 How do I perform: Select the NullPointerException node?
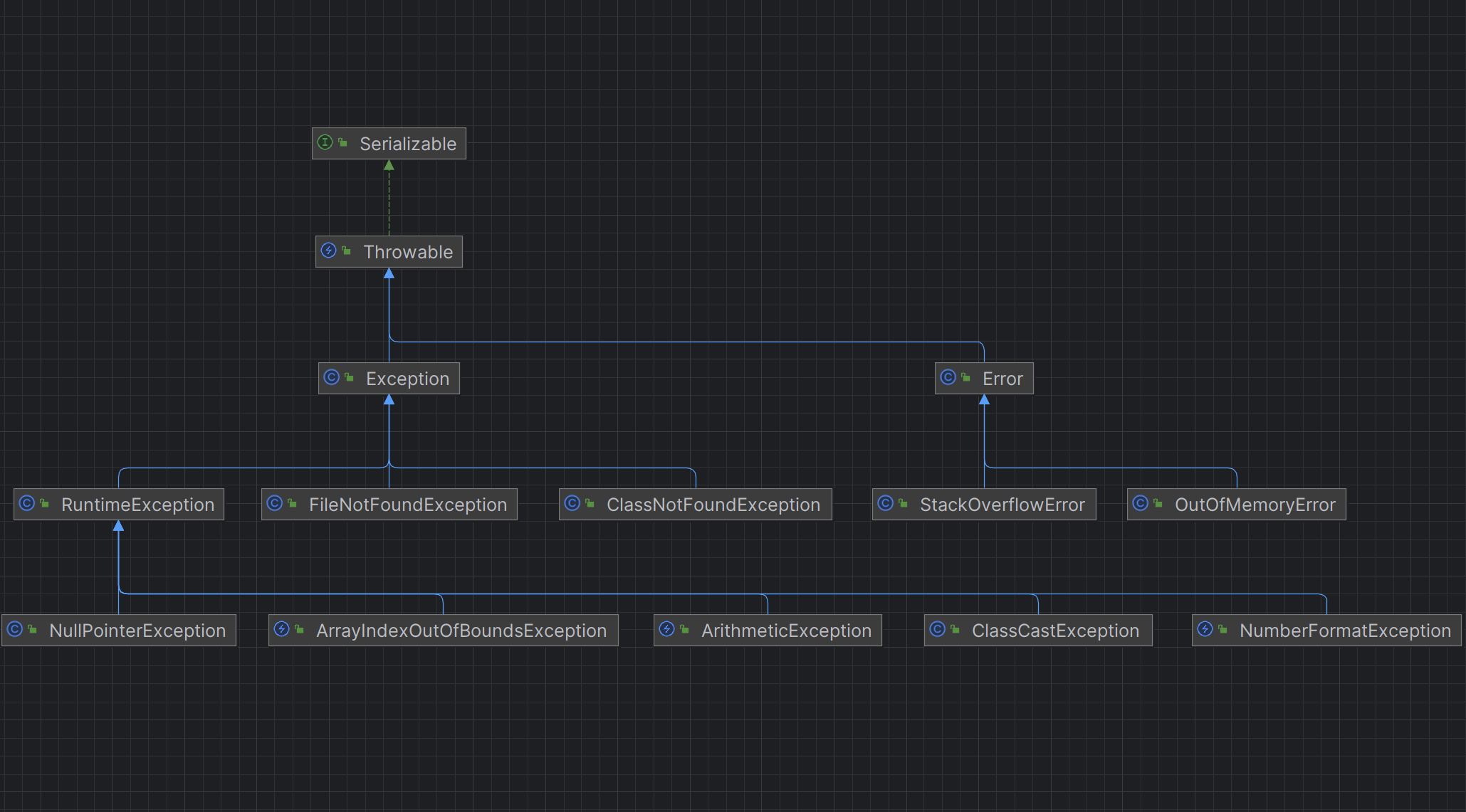click(x=119, y=631)
